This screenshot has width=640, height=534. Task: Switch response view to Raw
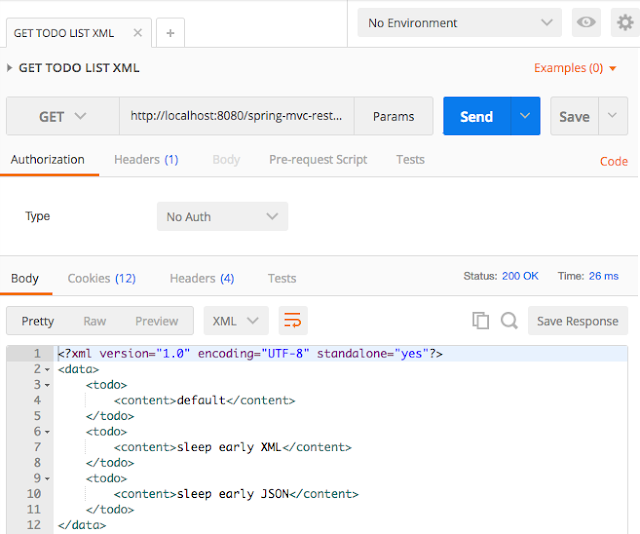95,321
